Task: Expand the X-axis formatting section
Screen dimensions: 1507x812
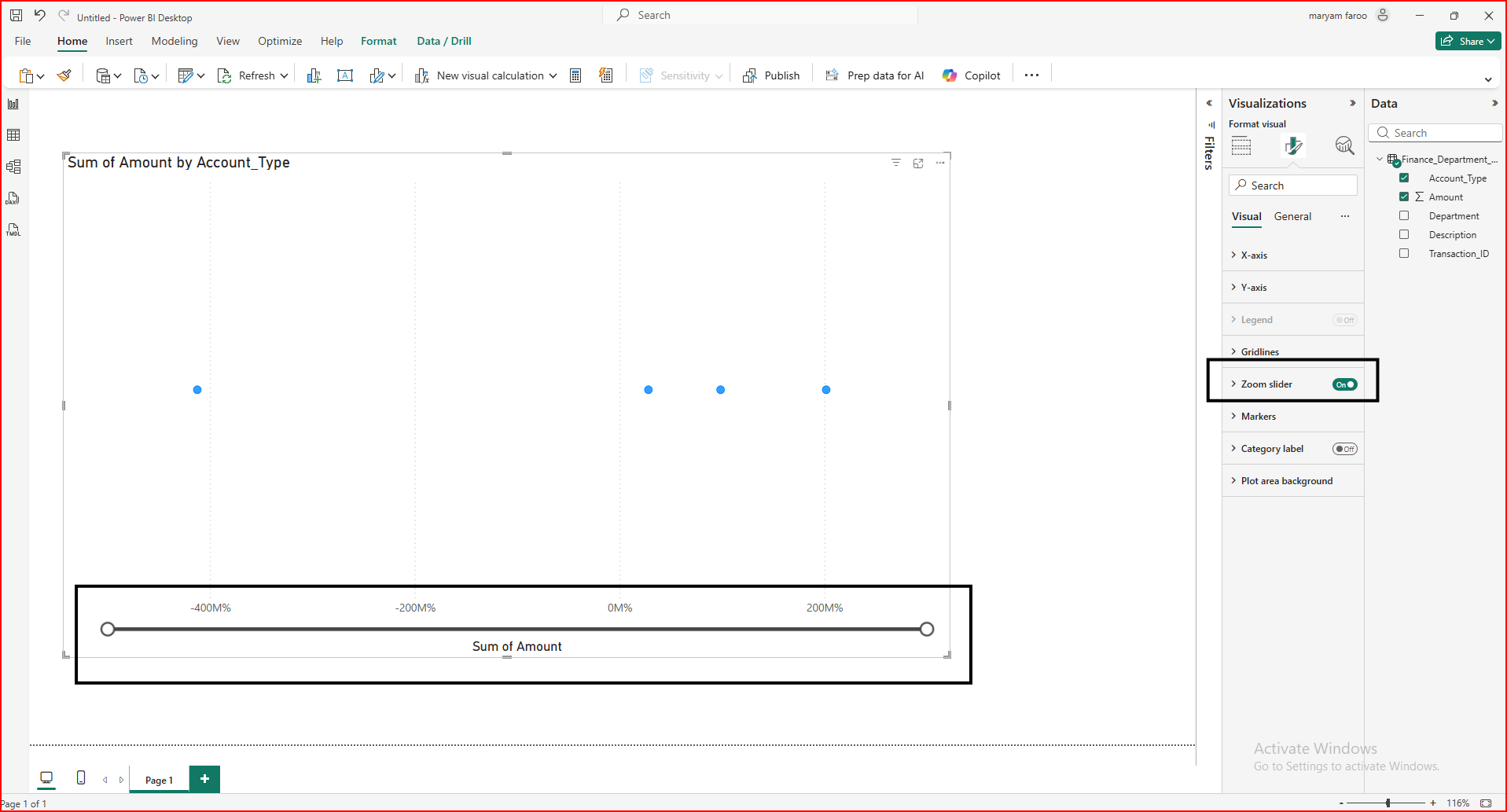Action: point(1254,255)
